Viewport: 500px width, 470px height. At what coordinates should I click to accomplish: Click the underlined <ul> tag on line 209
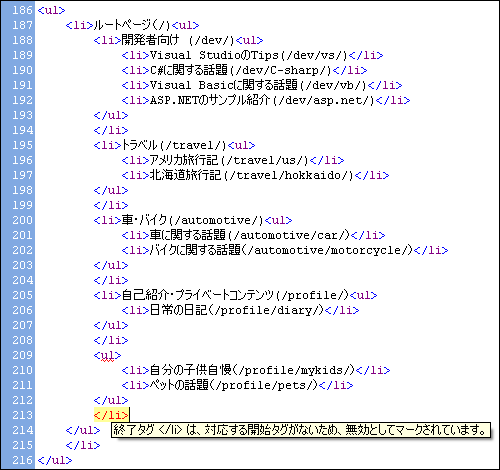[x=107, y=355]
